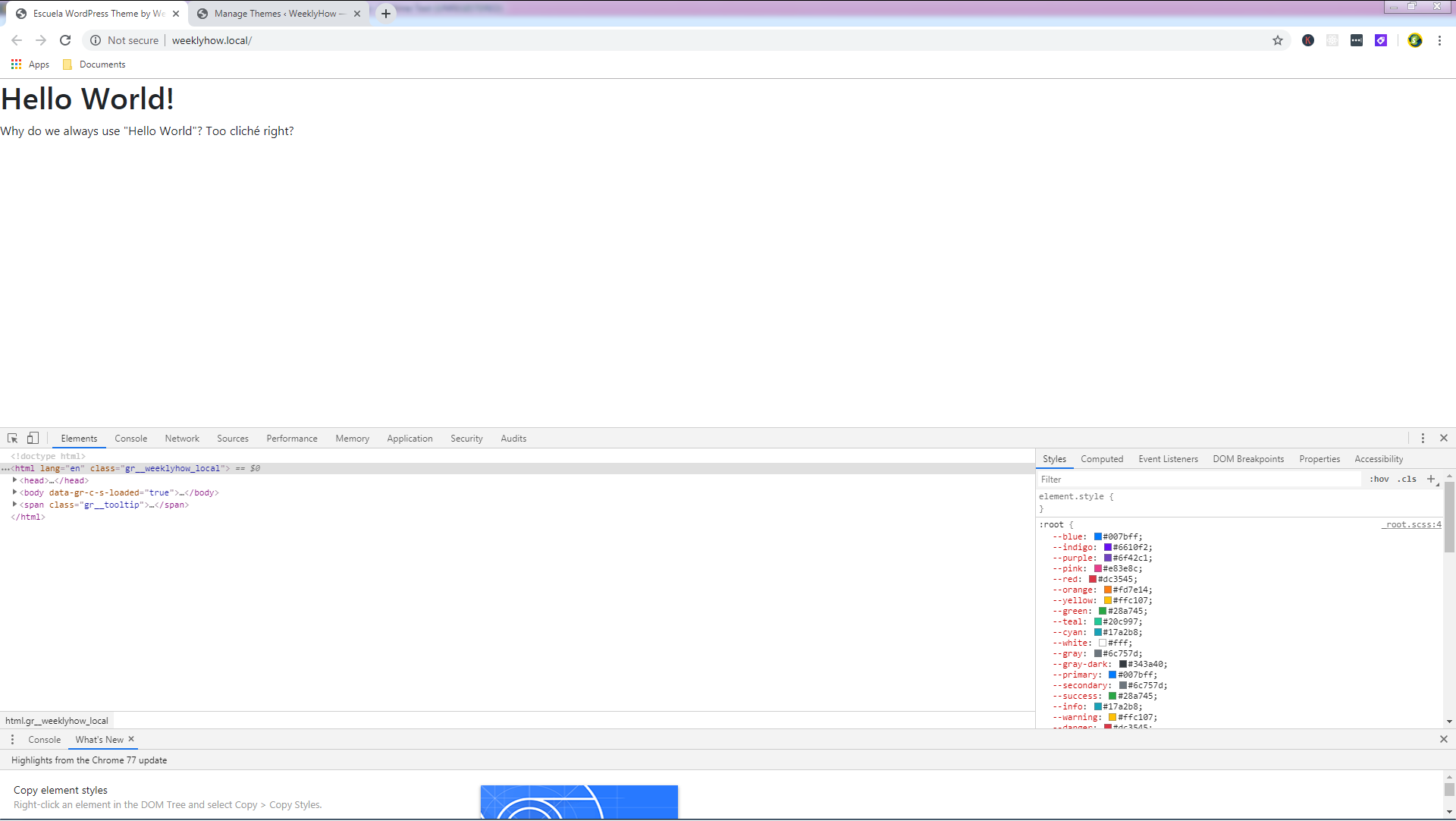Open the Accessibility sidebar tab
1456x821 pixels.
[x=1379, y=459]
